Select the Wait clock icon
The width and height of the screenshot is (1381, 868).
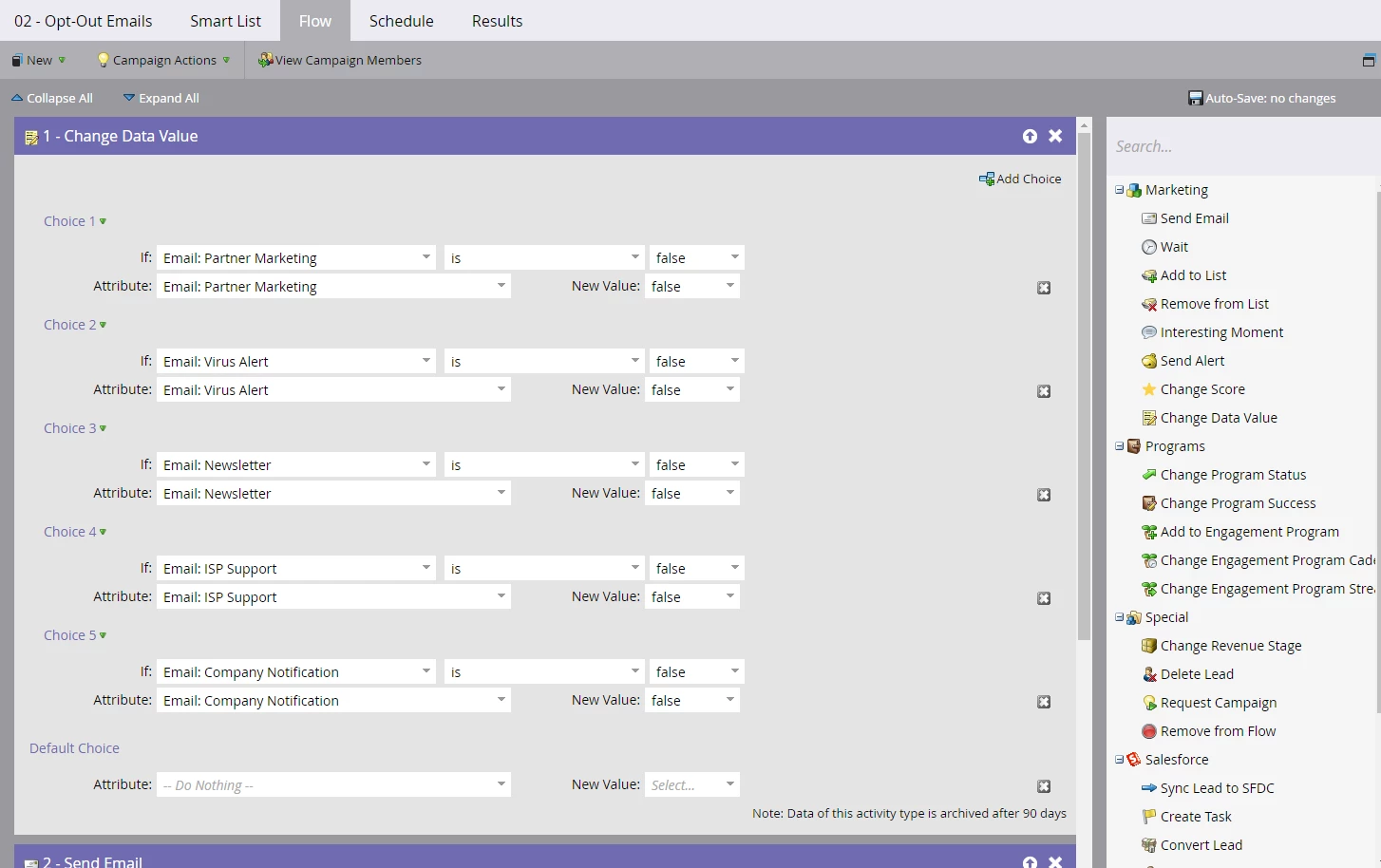point(1148,247)
